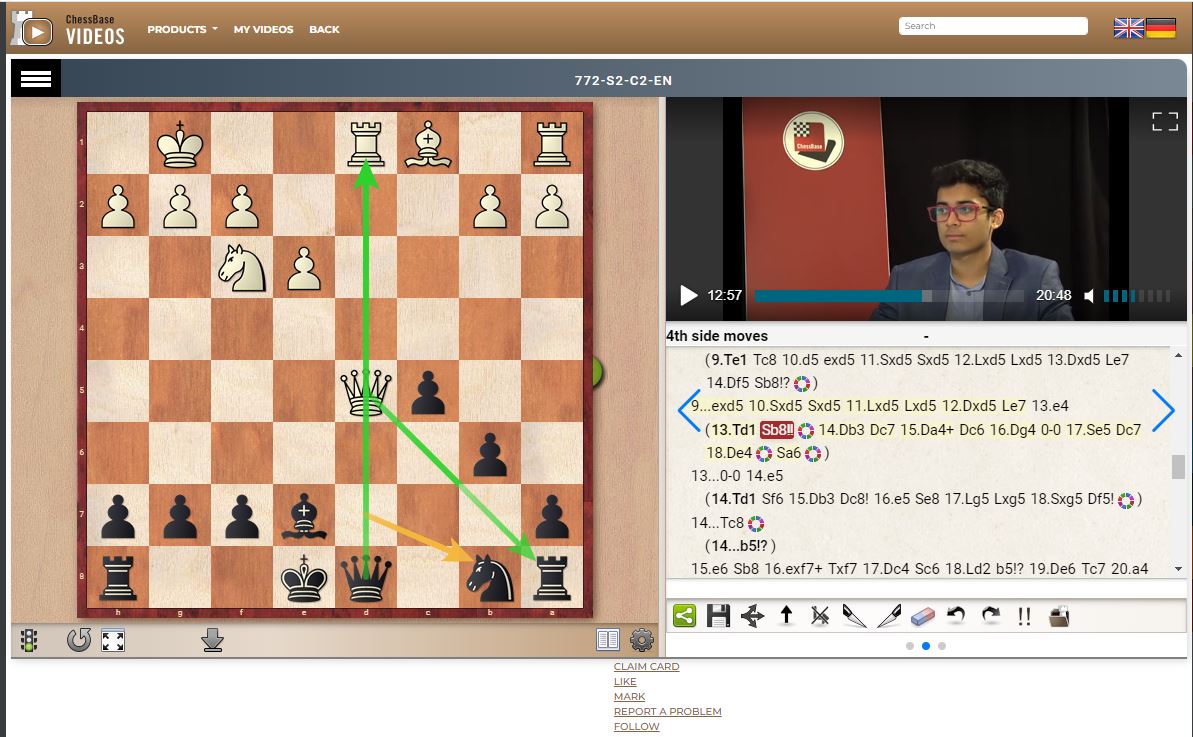Select the pencil annotation tool

853,616
